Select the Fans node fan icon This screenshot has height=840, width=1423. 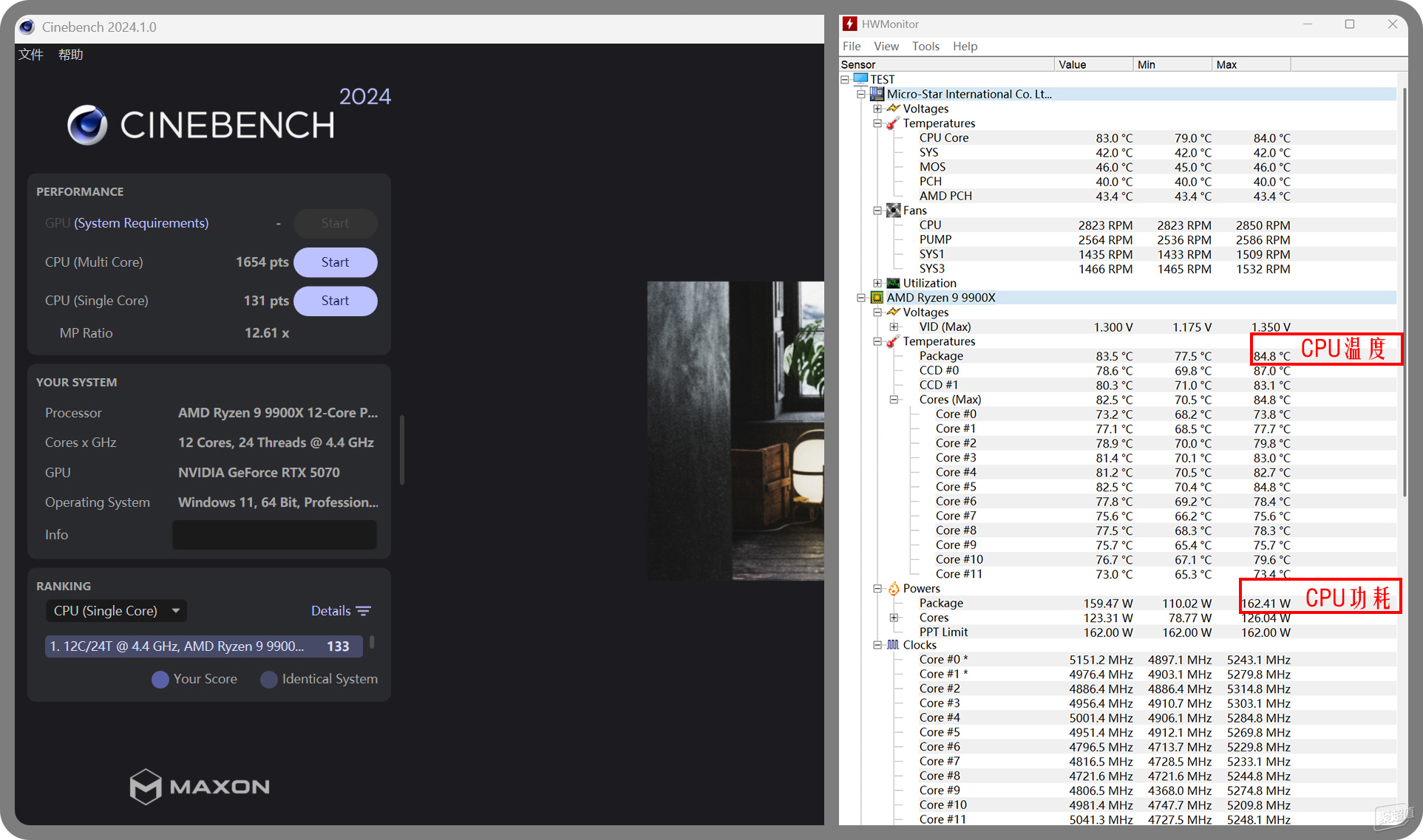(x=894, y=211)
